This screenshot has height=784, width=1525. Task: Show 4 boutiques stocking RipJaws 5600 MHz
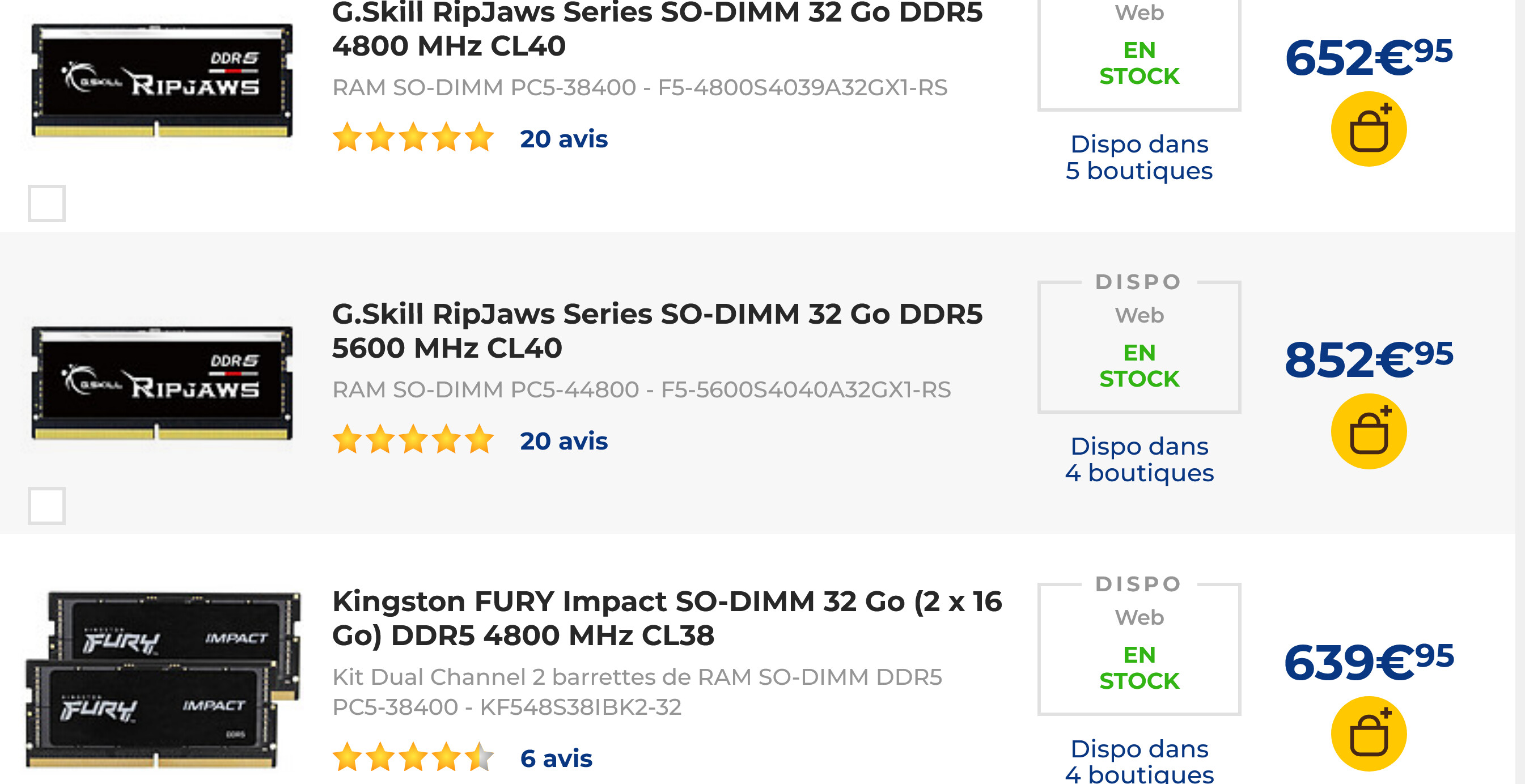tap(1138, 460)
